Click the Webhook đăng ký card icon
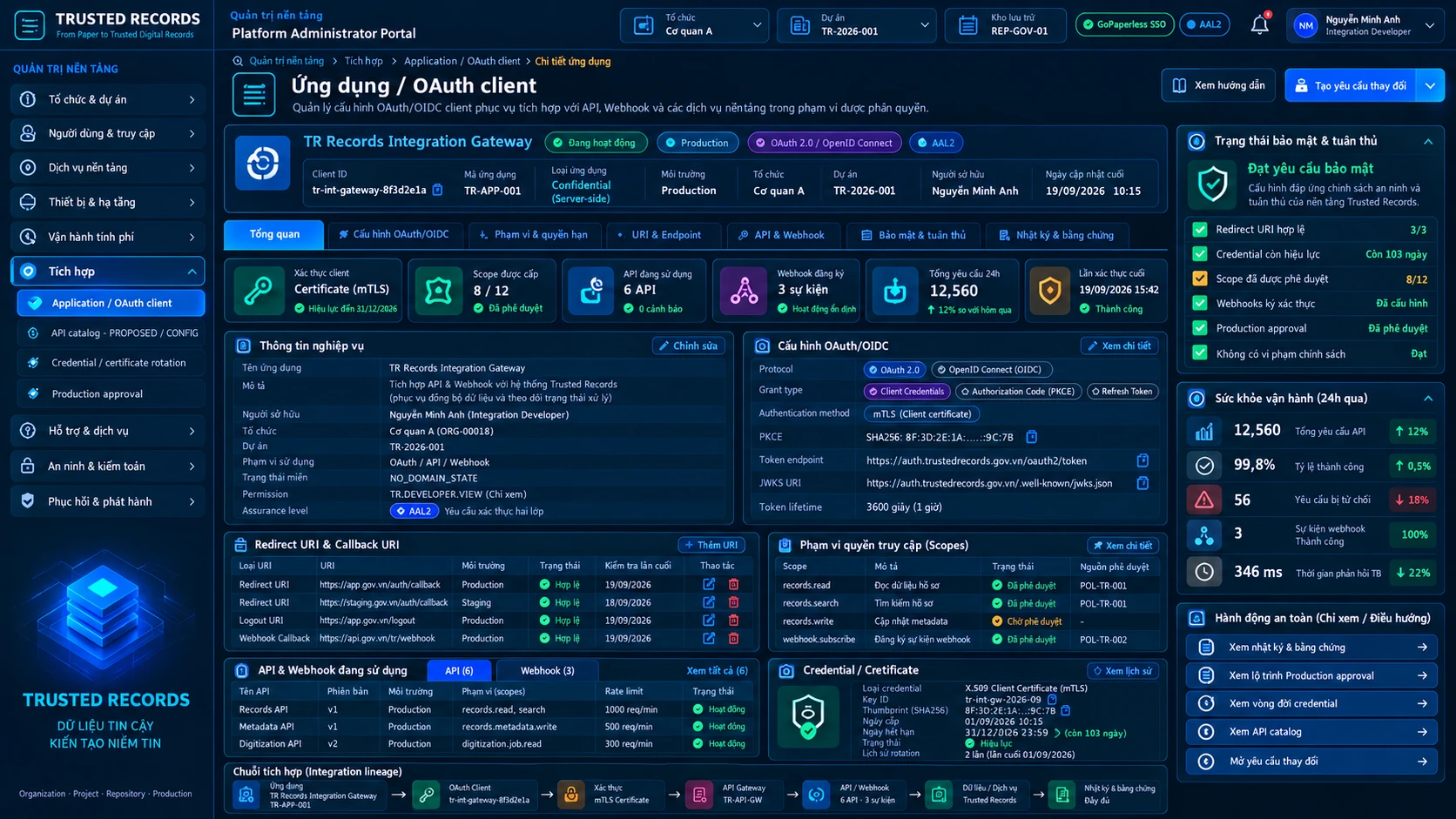1456x819 pixels. pos(744,291)
